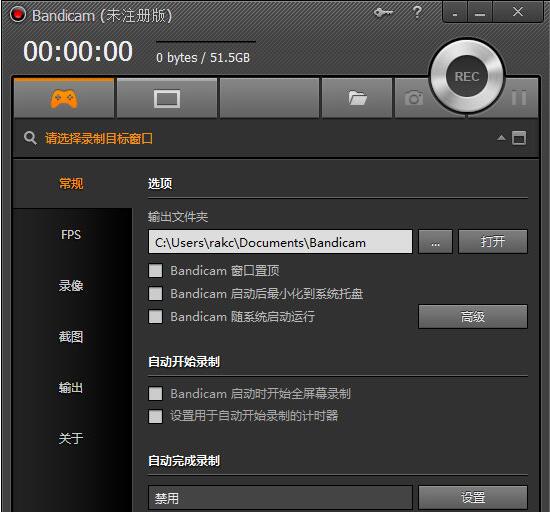
Task: Click the 设置 button for auto complete recording
Action: (473, 498)
